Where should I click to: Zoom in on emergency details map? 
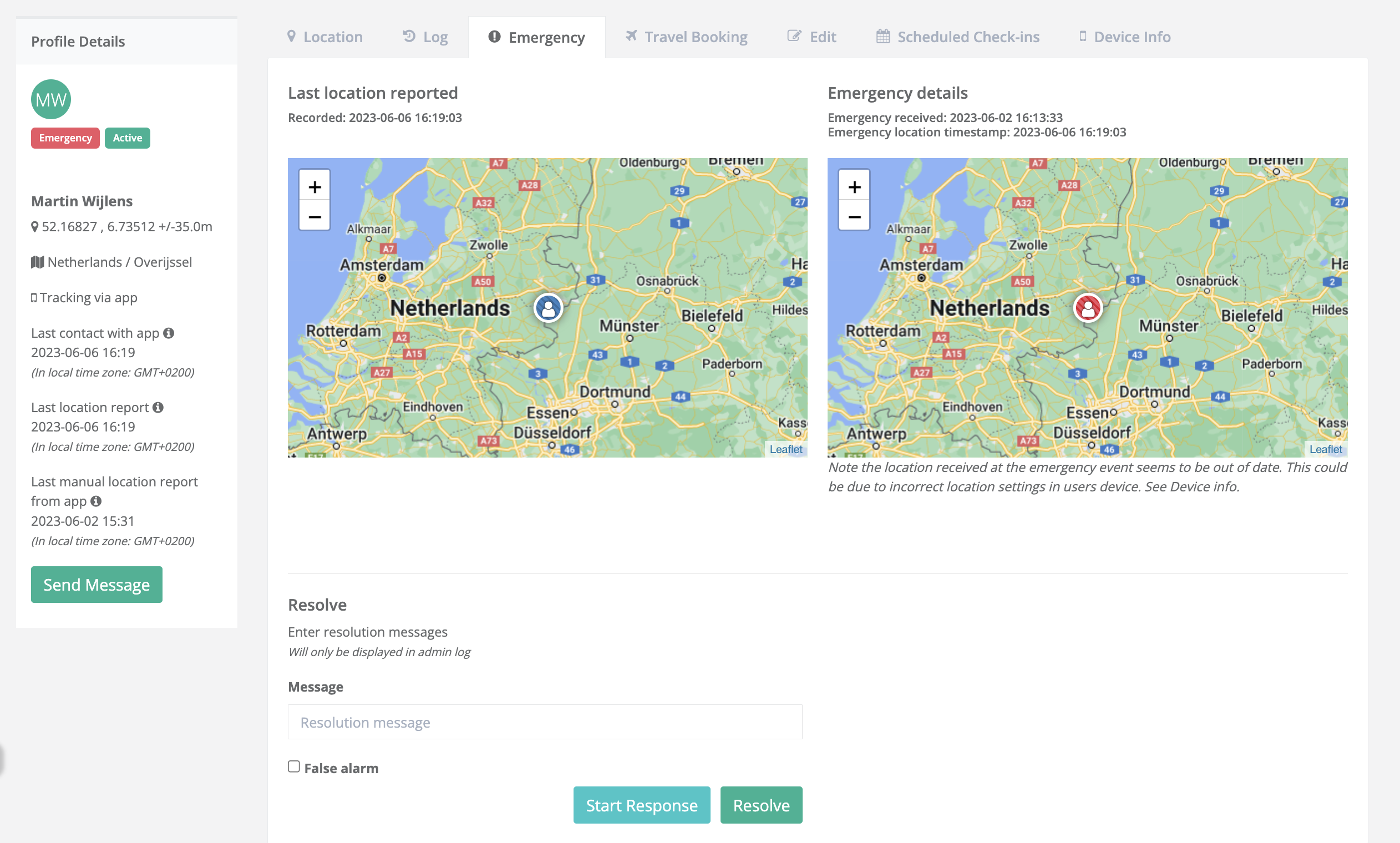[x=854, y=187]
